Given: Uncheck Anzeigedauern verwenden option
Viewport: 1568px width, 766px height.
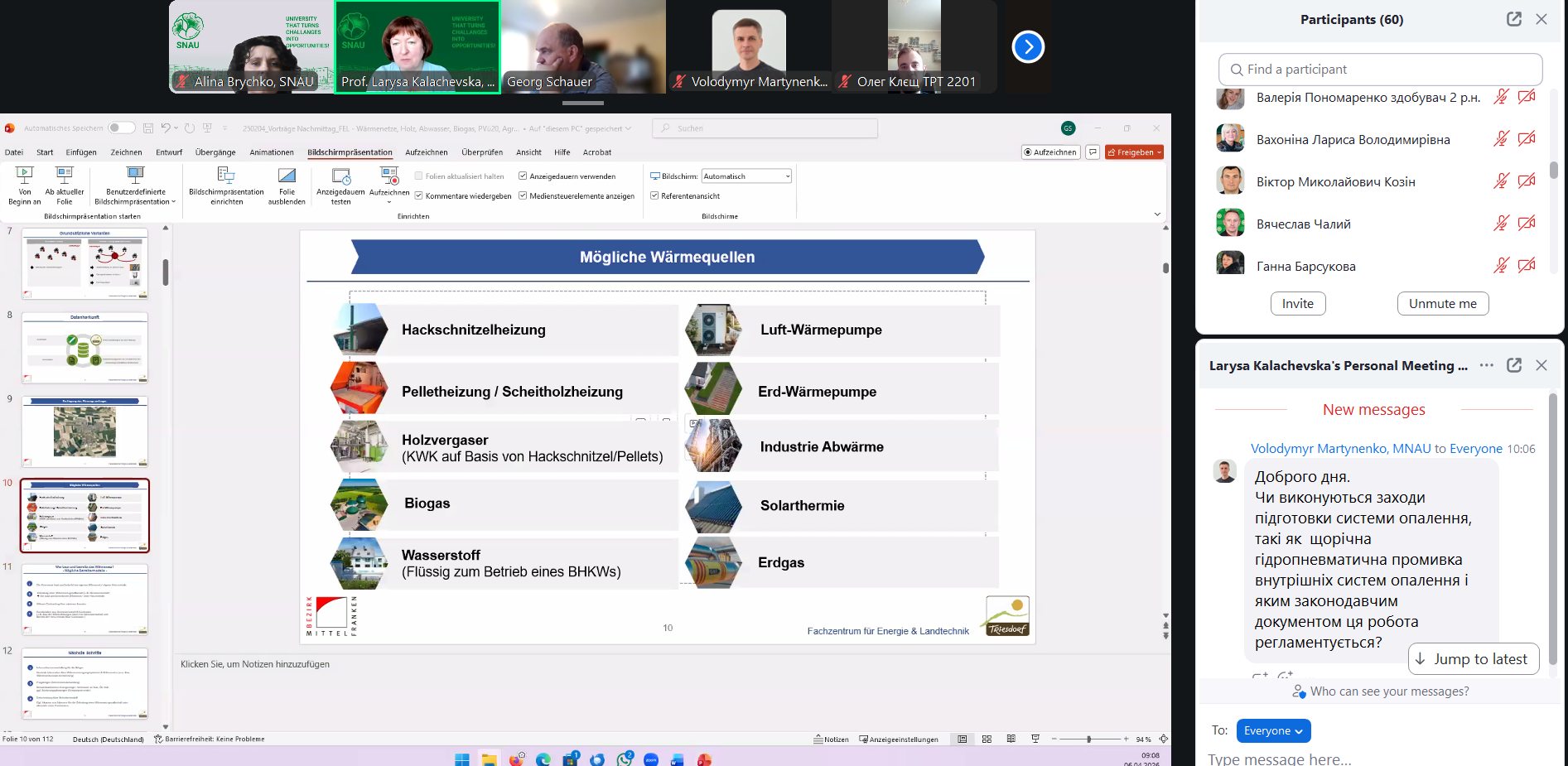Looking at the screenshot, I should point(523,176).
